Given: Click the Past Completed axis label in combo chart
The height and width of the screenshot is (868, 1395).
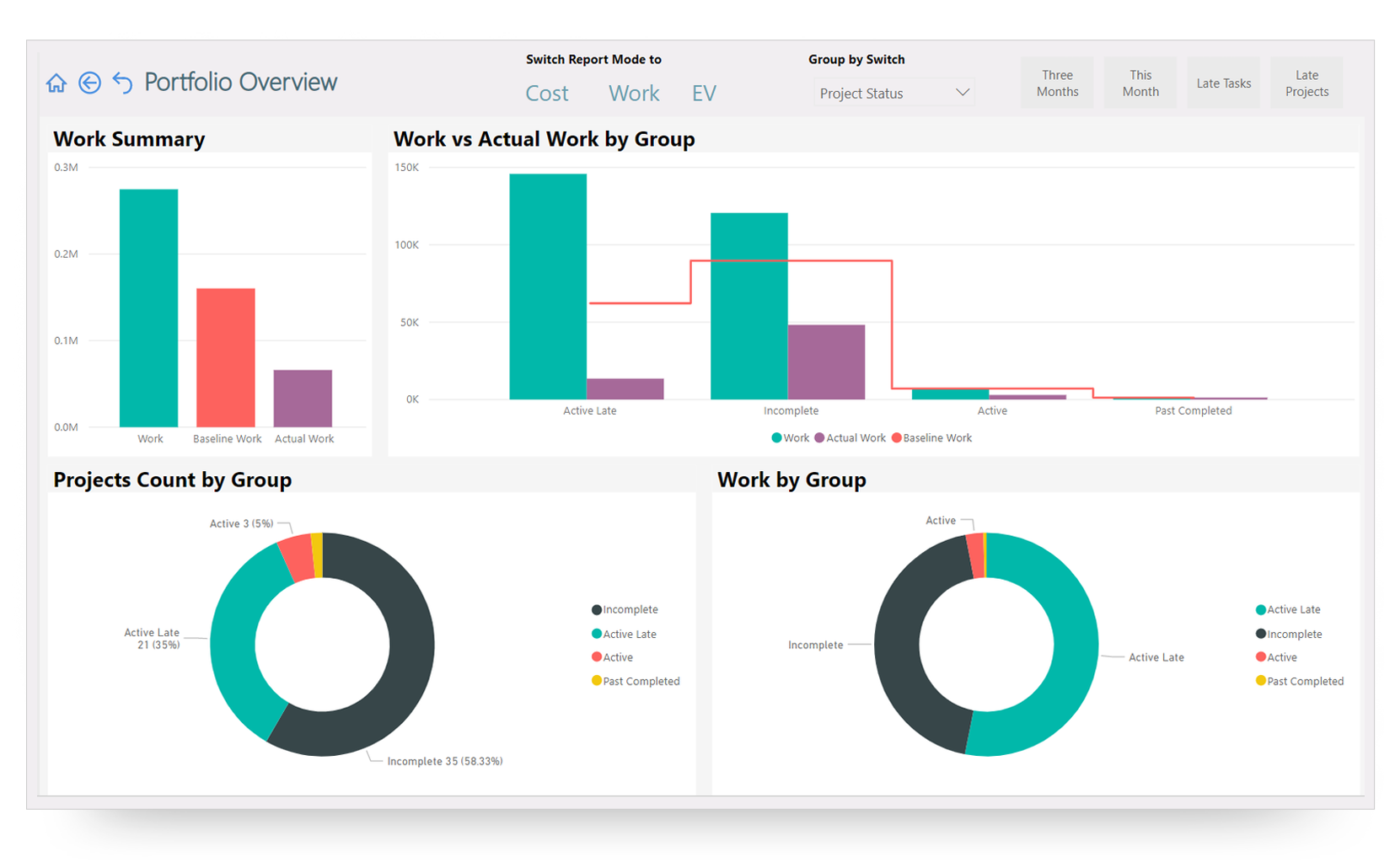Looking at the screenshot, I should (1193, 411).
